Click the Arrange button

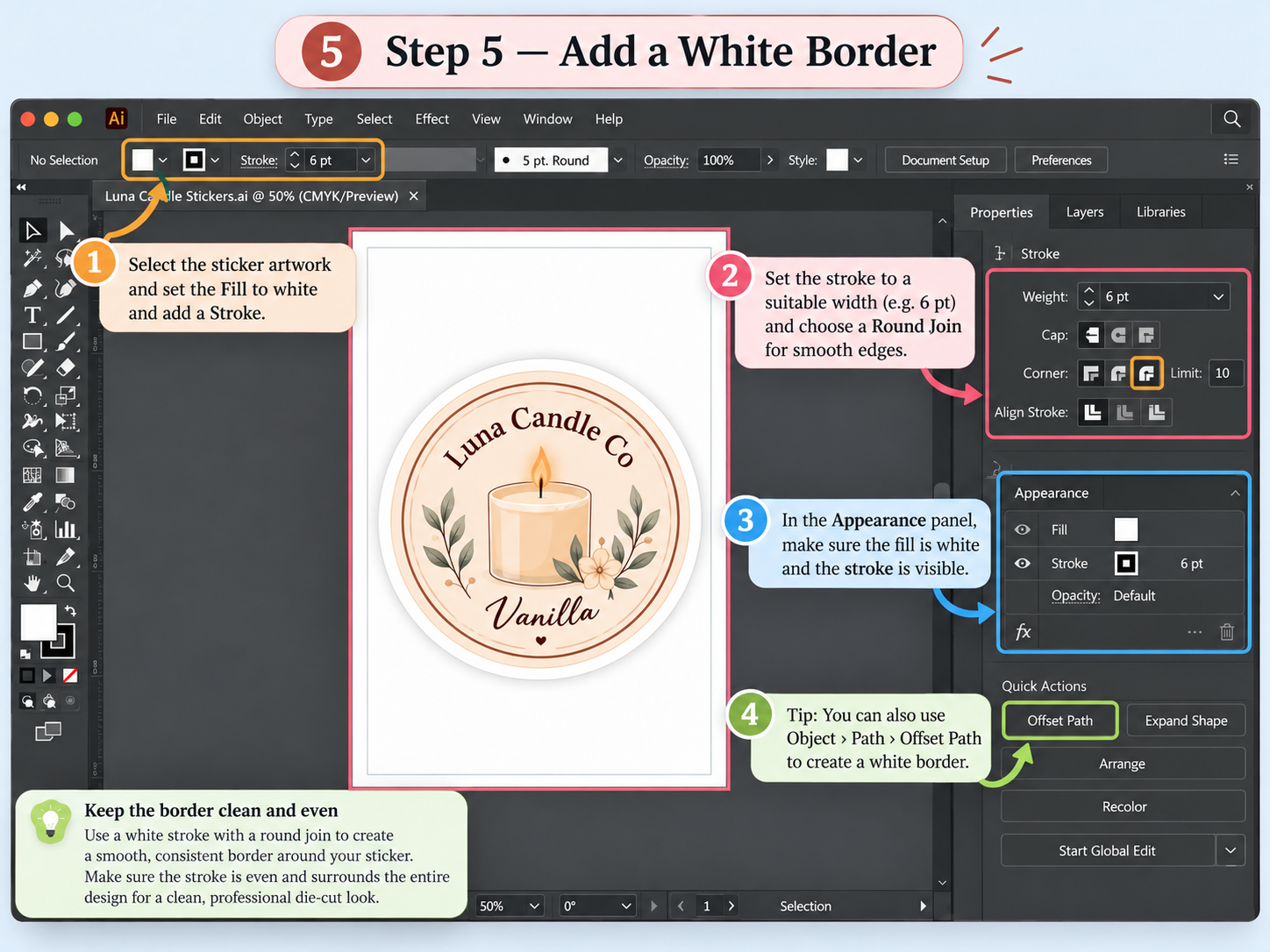(x=1123, y=764)
